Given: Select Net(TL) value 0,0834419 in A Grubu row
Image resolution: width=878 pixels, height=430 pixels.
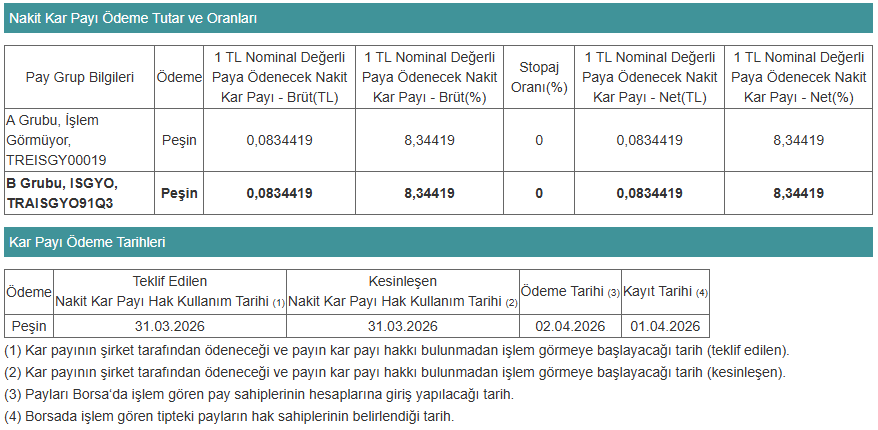Looking at the screenshot, I should click(650, 140).
